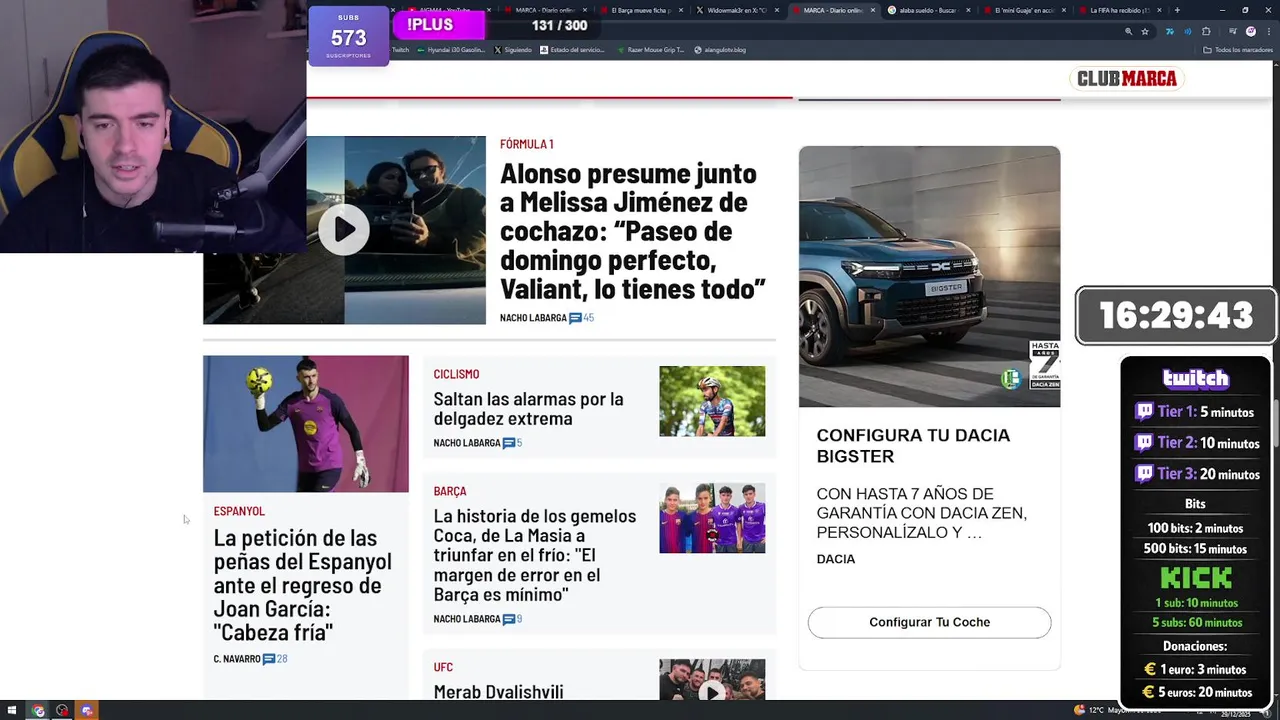Open the ESPANYOL section label

click(239, 511)
